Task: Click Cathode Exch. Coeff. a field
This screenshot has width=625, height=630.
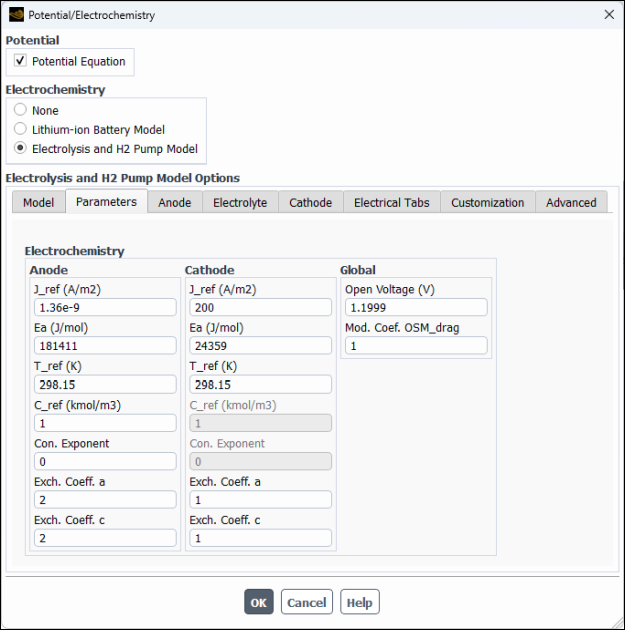Action: point(261,499)
